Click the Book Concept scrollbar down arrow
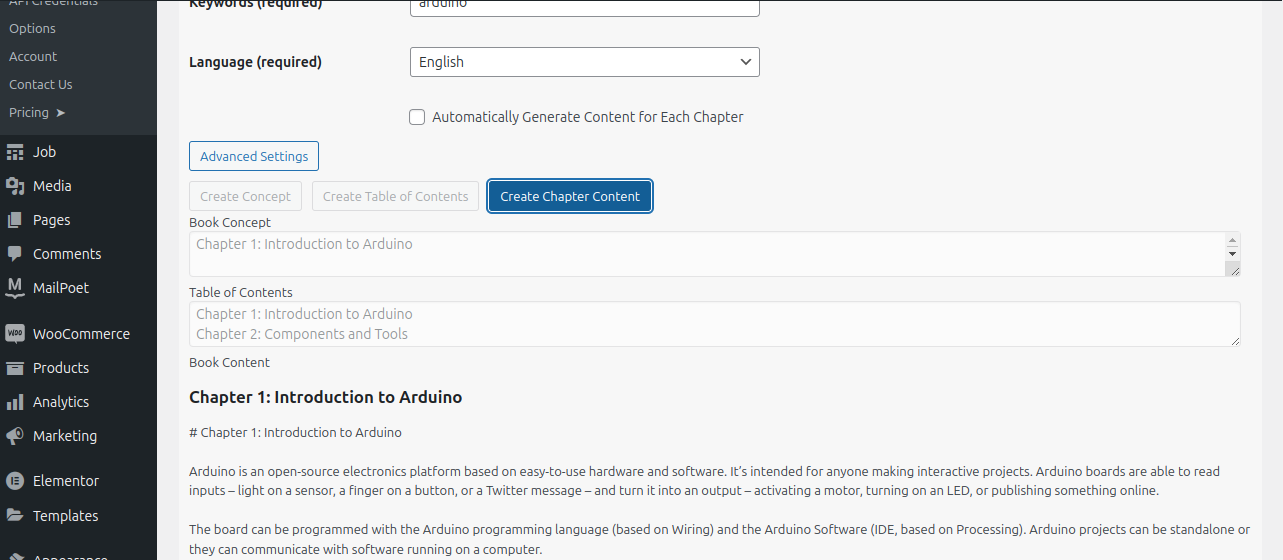1283x560 pixels. [x=1232, y=254]
